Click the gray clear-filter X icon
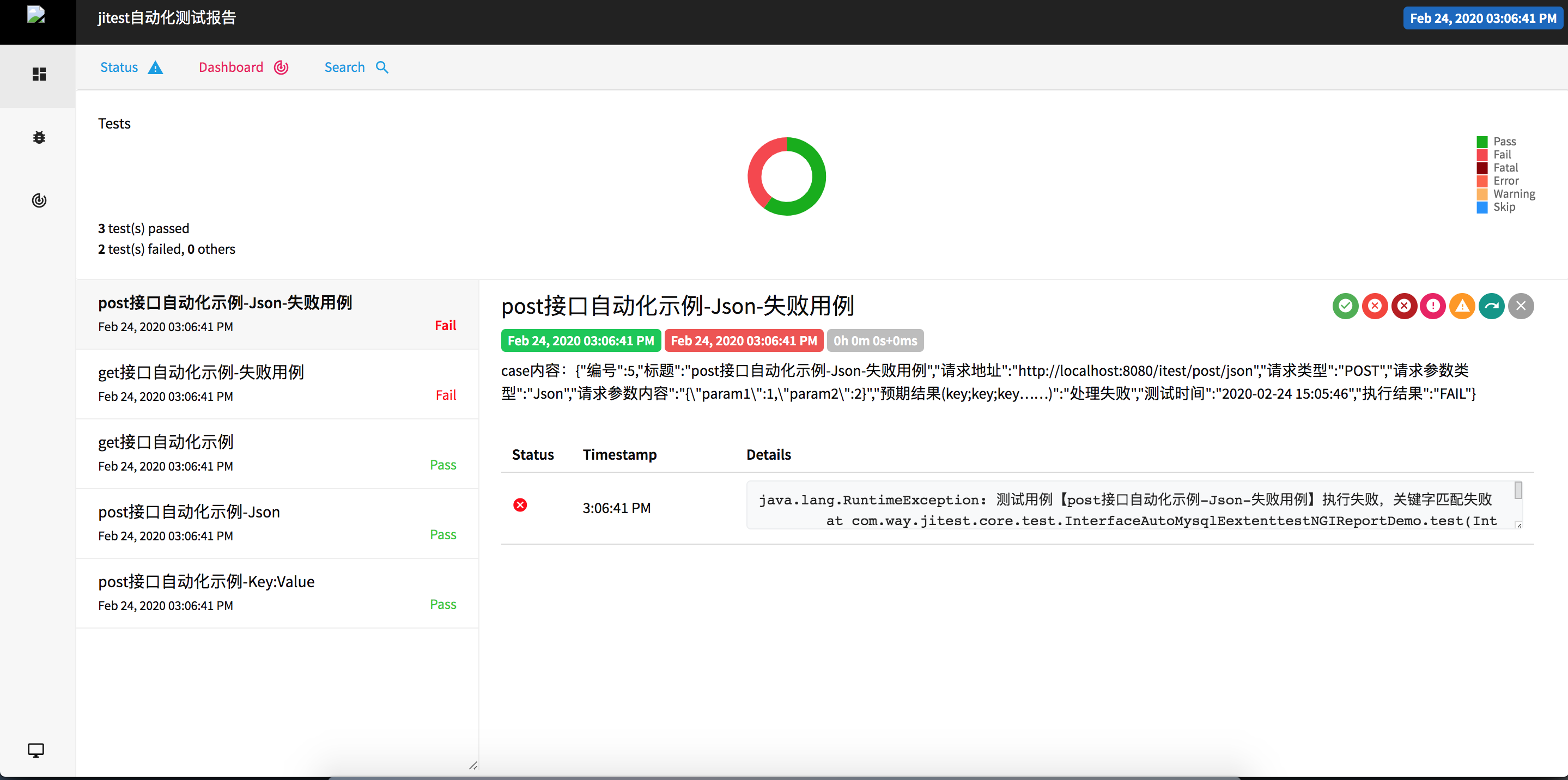Viewport: 1568px width, 780px height. (x=1521, y=306)
